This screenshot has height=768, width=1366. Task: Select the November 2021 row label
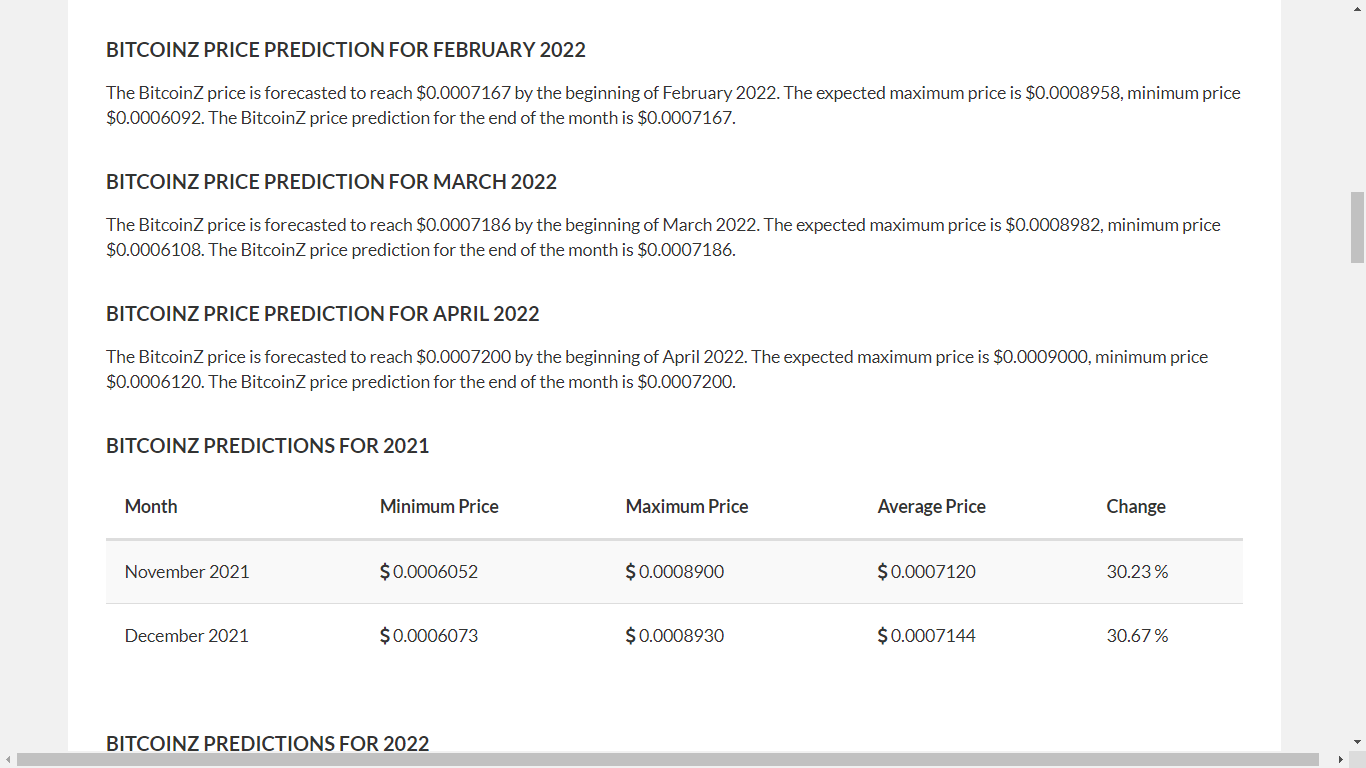187,572
